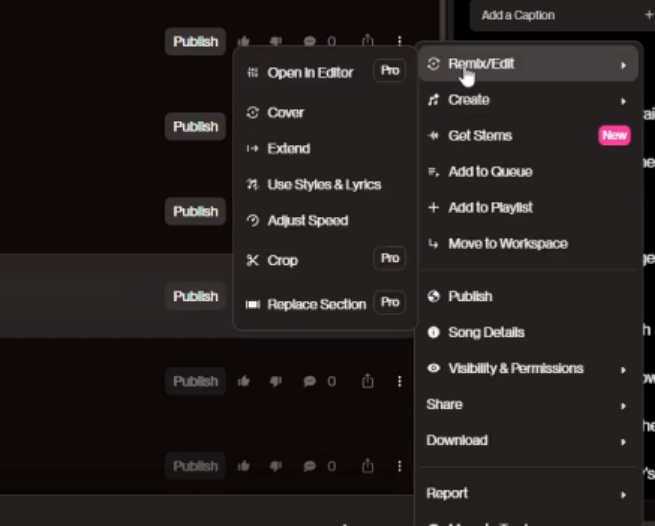Choose the Cover option
Viewport: 655px width, 526px height.
[x=285, y=113]
